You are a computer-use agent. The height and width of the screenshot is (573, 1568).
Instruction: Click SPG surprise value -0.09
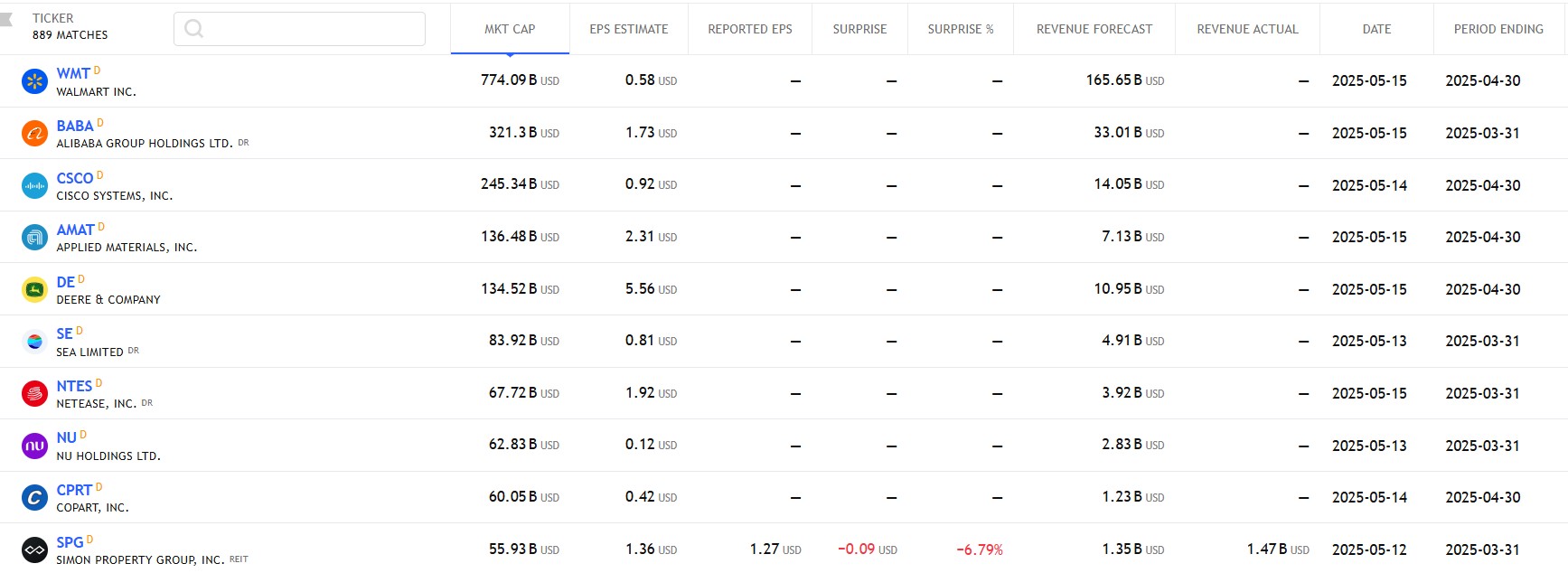[868, 550]
